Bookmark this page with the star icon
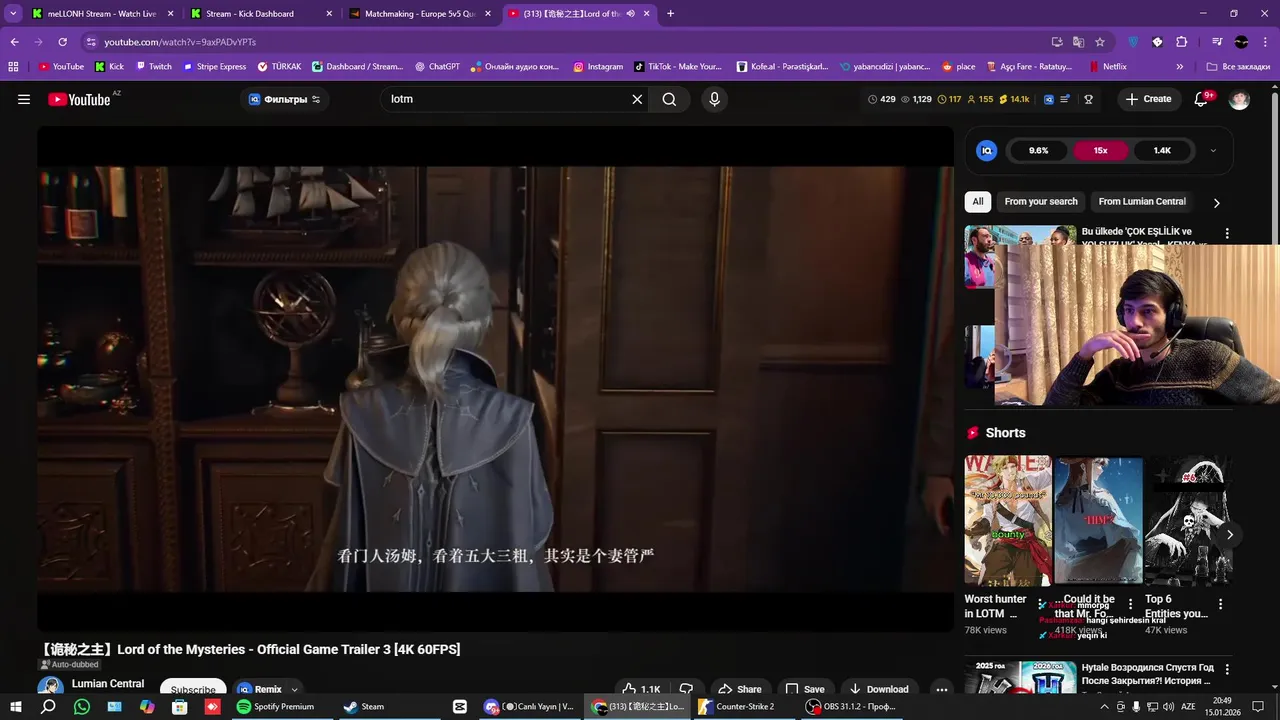1280x720 pixels. (x=1100, y=42)
